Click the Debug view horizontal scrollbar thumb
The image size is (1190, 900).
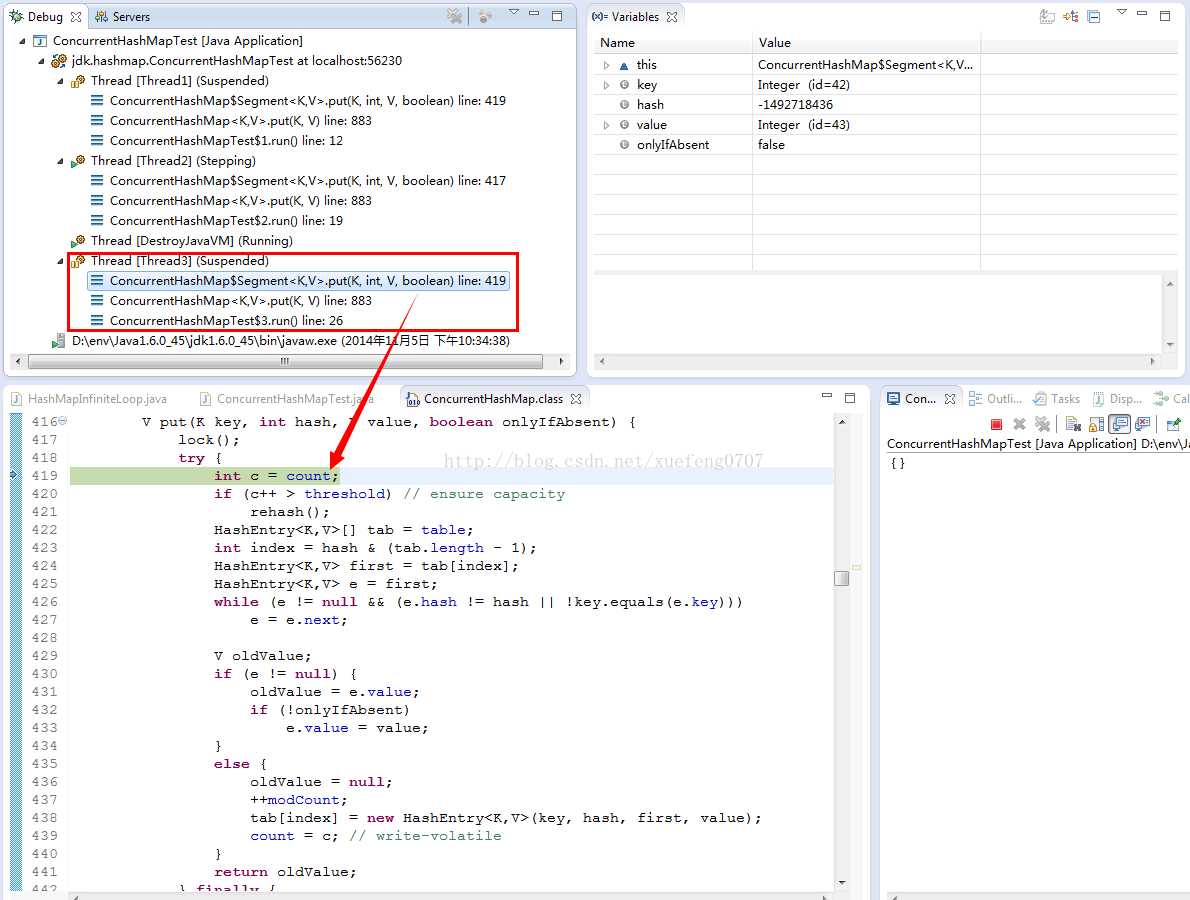pyautogui.click(x=285, y=361)
